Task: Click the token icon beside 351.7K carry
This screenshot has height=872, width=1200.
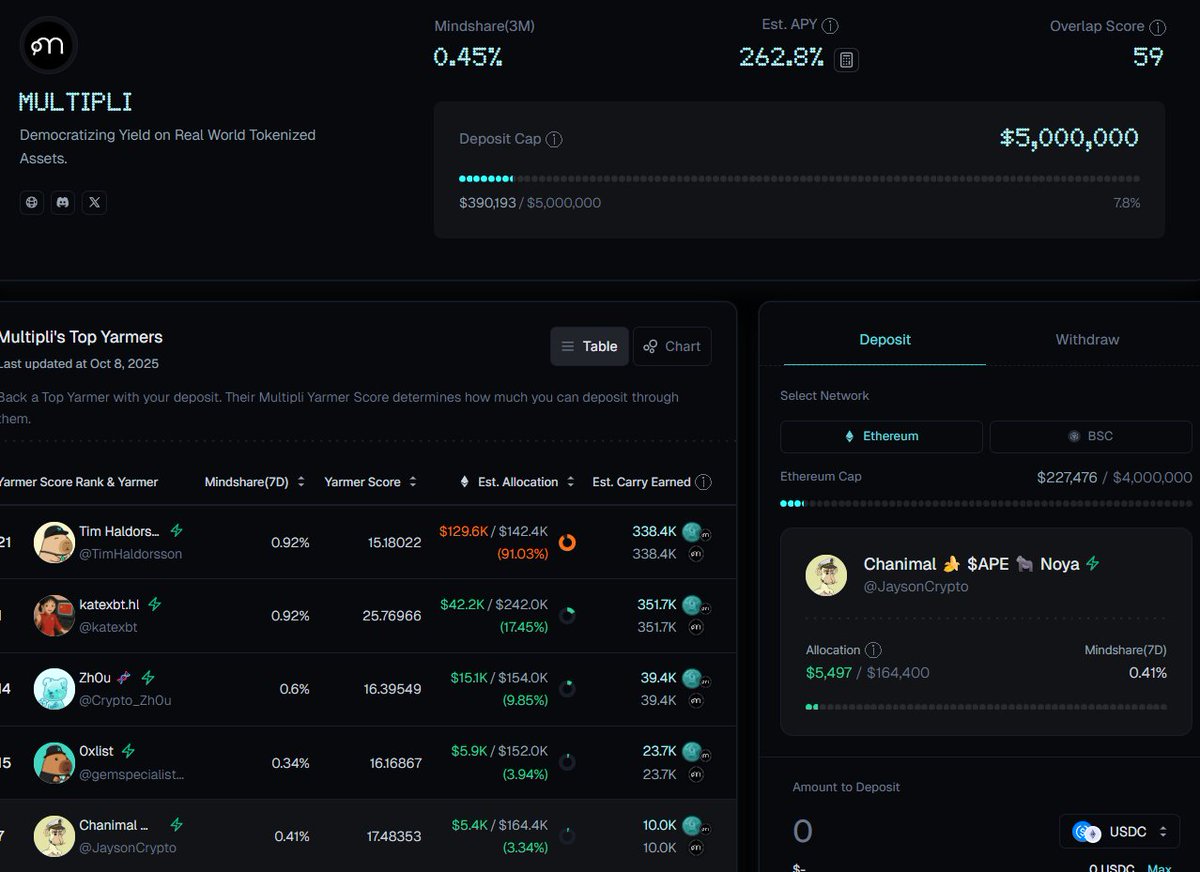Action: click(692, 605)
